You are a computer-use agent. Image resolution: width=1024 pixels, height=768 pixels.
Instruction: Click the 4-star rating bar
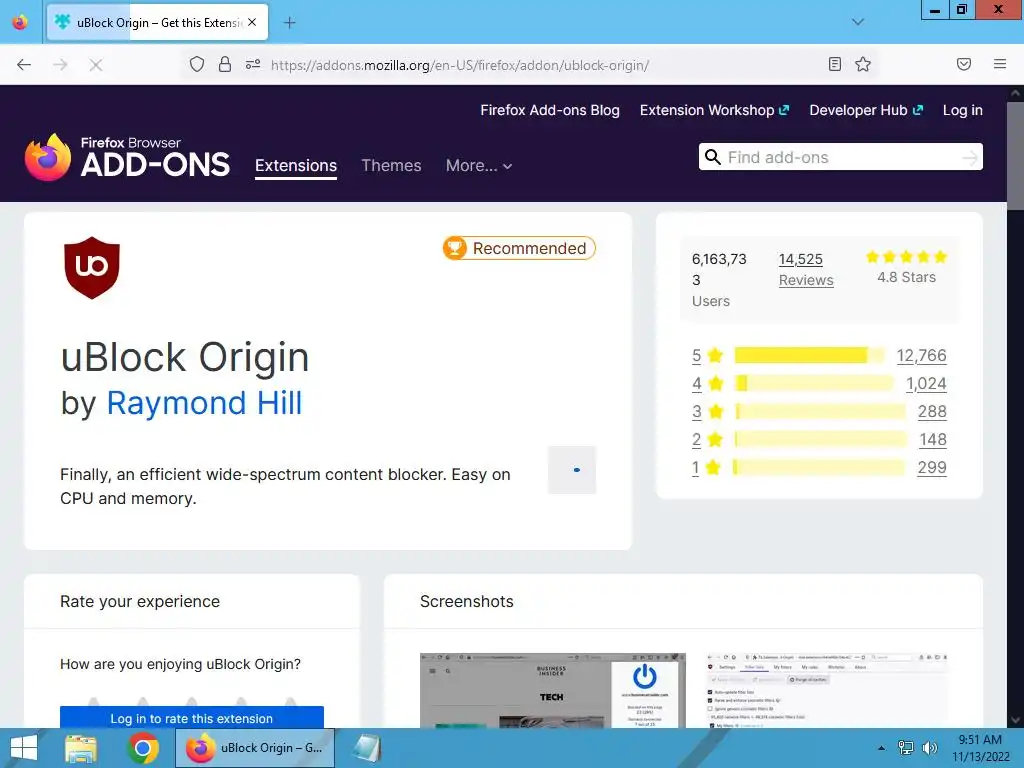coord(814,384)
